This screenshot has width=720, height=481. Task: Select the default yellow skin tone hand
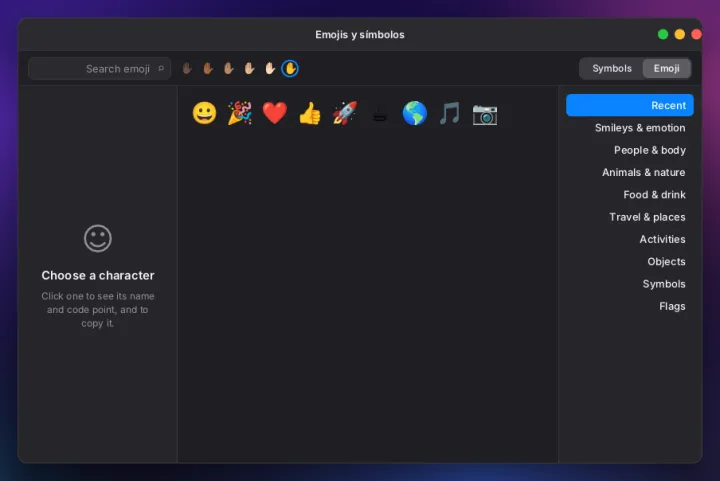290,68
